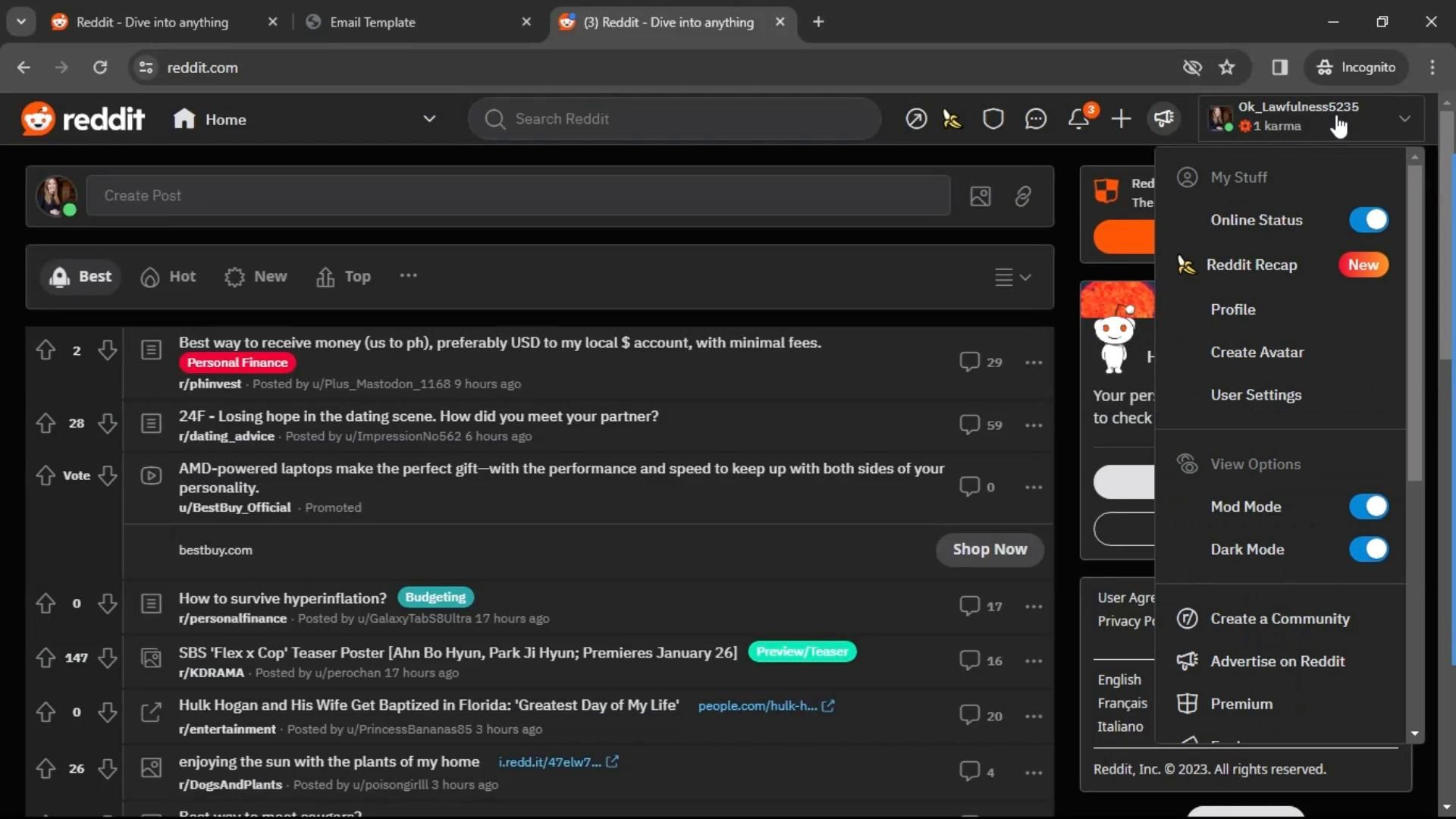1456x819 pixels.
Task: Collapse the user account dropdown chevron
Action: [1404, 119]
